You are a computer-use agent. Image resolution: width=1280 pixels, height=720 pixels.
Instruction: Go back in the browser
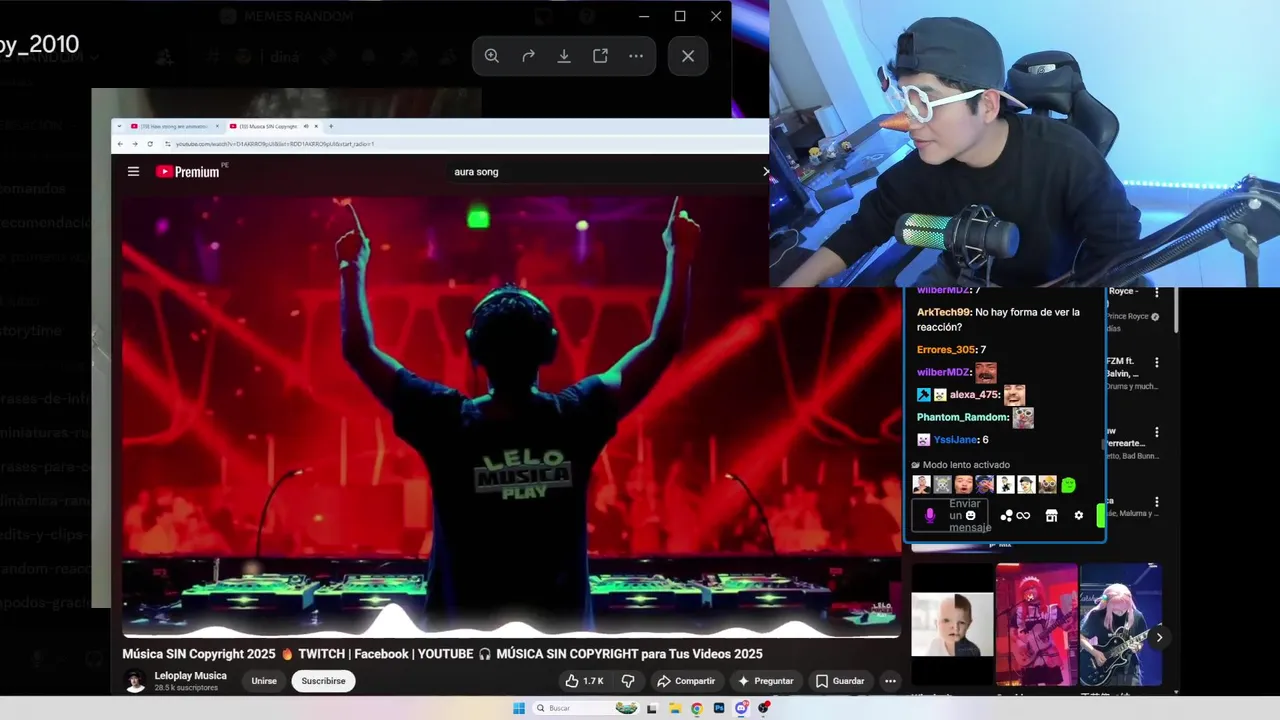coord(120,144)
